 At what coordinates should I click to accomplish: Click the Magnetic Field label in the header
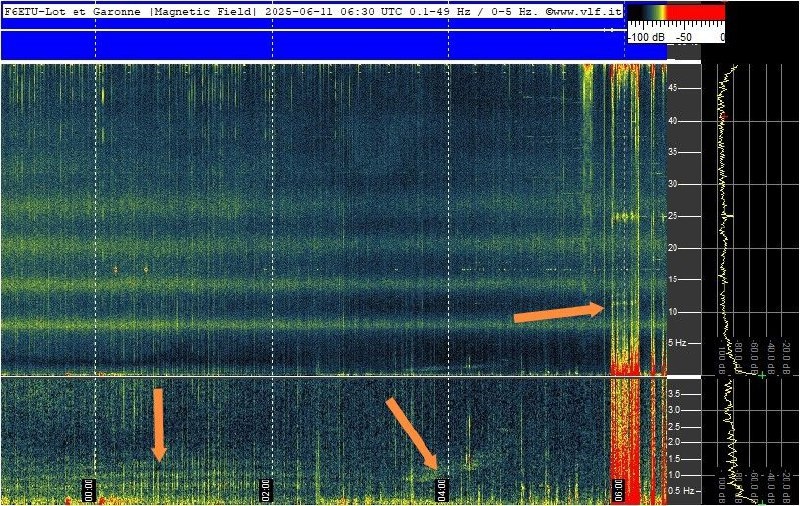coord(204,12)
